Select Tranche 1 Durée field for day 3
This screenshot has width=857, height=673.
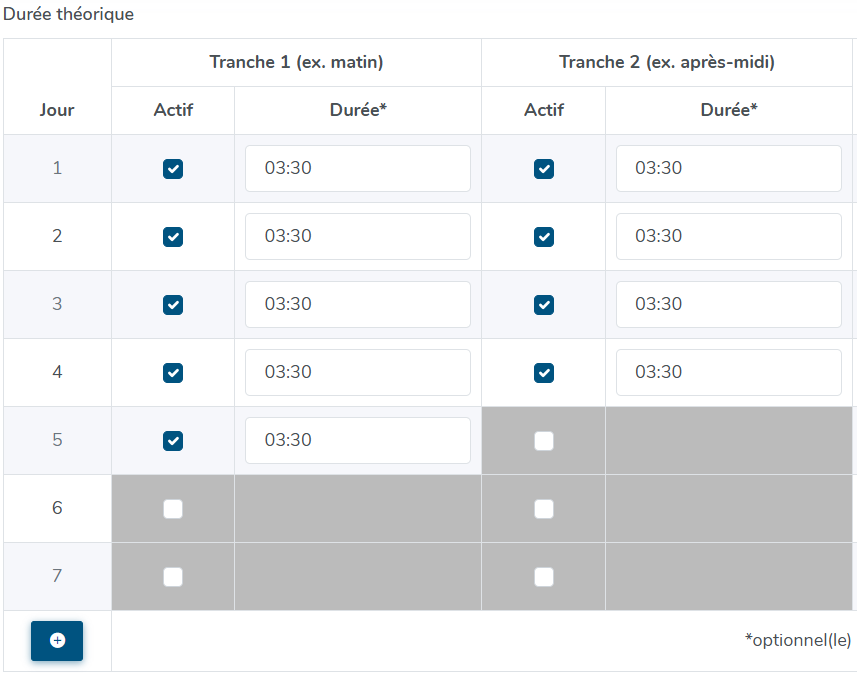click(358, 305)
